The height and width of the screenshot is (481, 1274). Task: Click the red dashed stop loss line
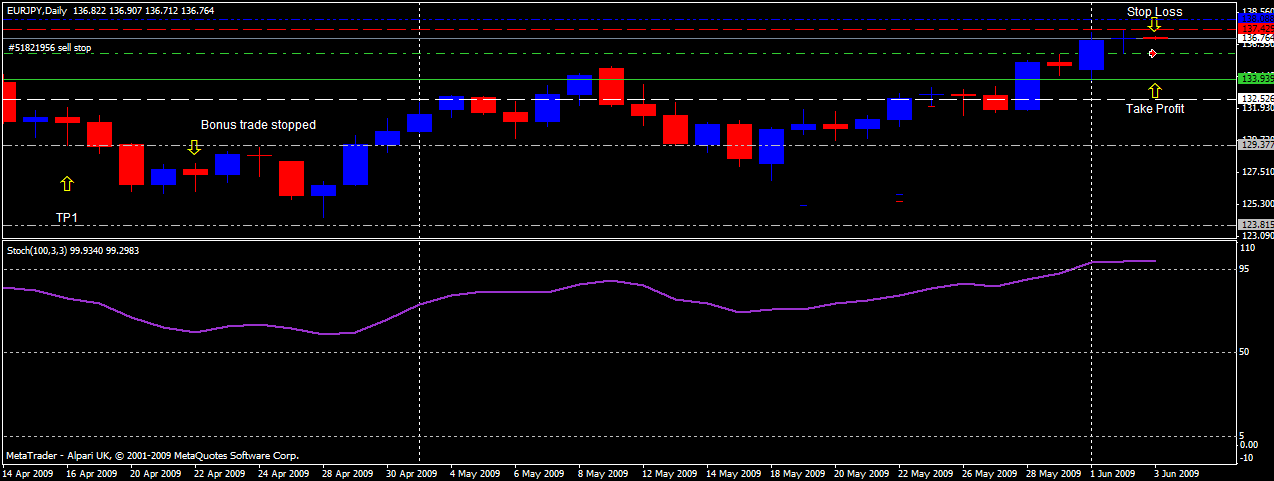coord(618,29)
